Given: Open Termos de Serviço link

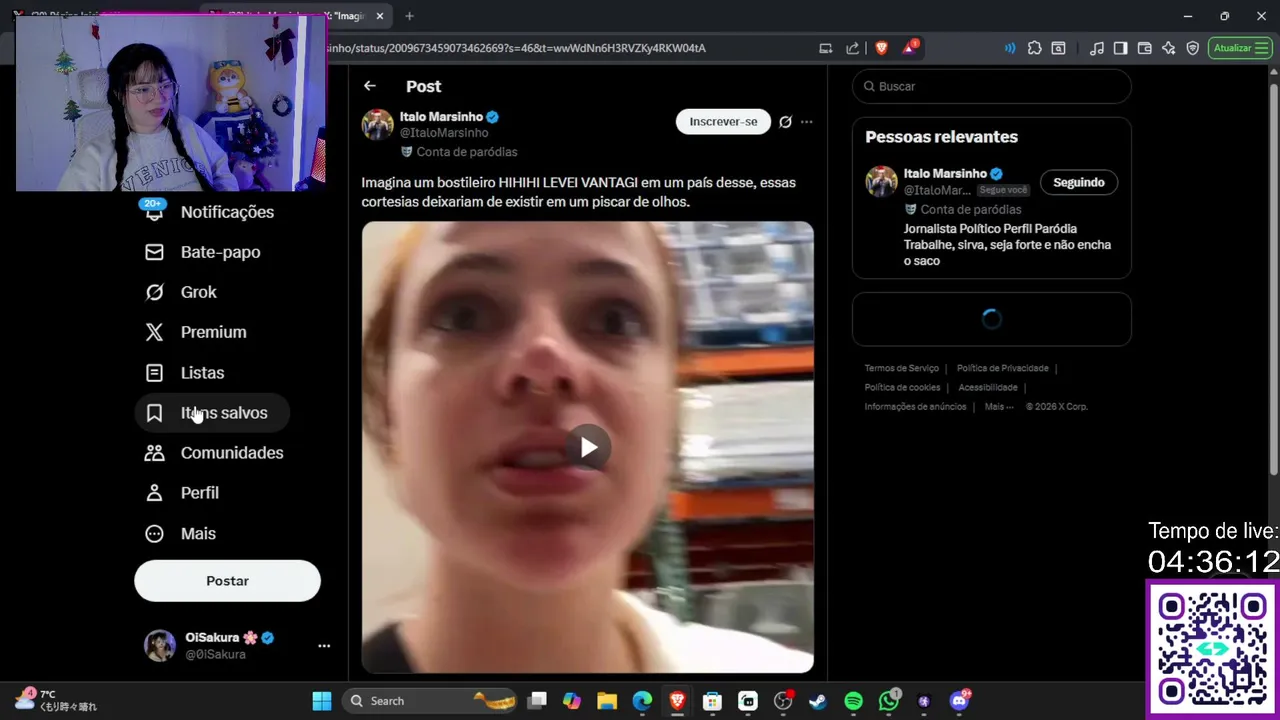Looking at the screenshot, I should pos(901,369).
